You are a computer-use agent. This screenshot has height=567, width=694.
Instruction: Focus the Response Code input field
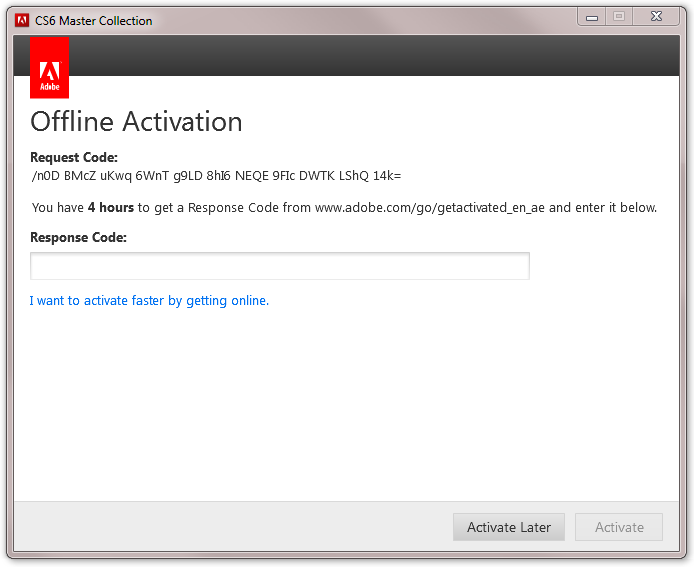[280, 266]
